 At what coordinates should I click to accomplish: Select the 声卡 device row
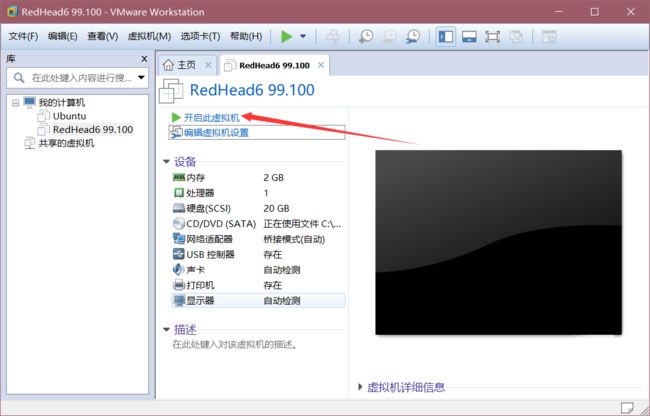coord(258,270)
